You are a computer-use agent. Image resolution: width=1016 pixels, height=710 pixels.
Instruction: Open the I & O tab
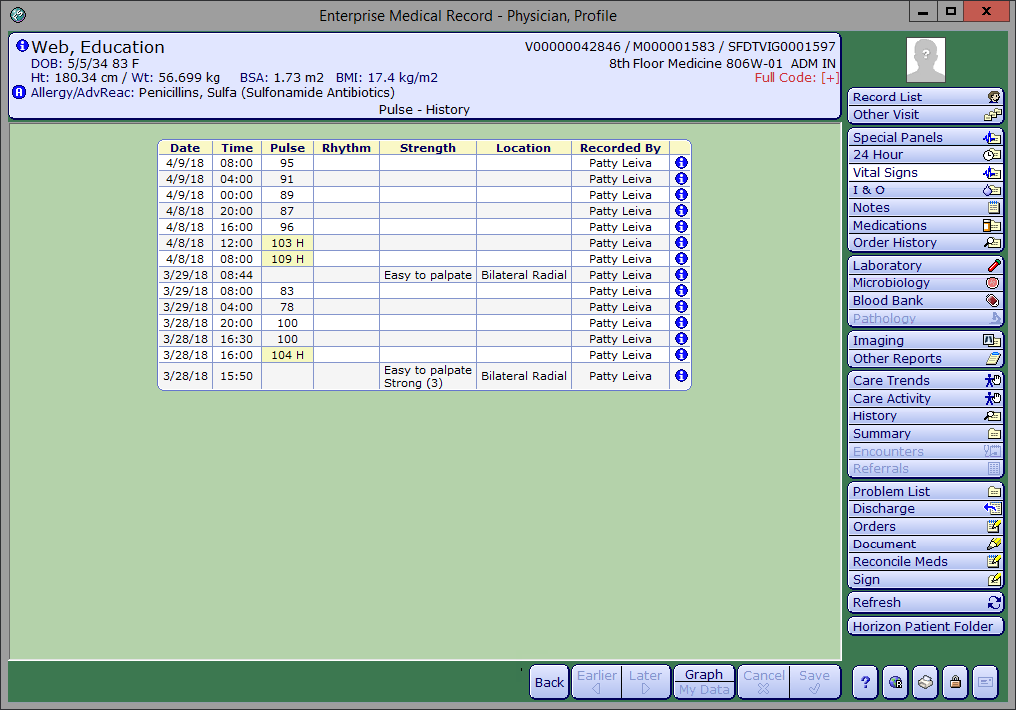[925, 189]
